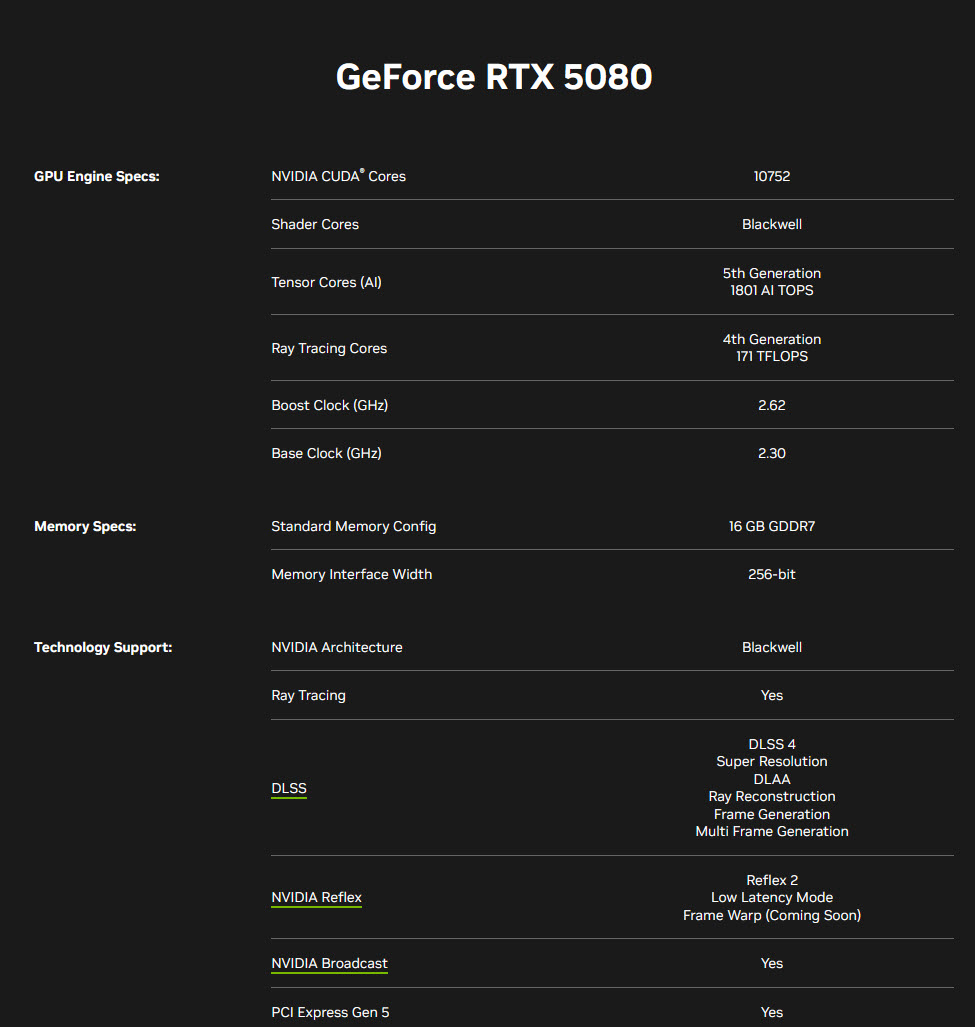Click Blackwell in the Shader Cores row
The height and width of the screenshot is (1027, 975).
point(771,224)
